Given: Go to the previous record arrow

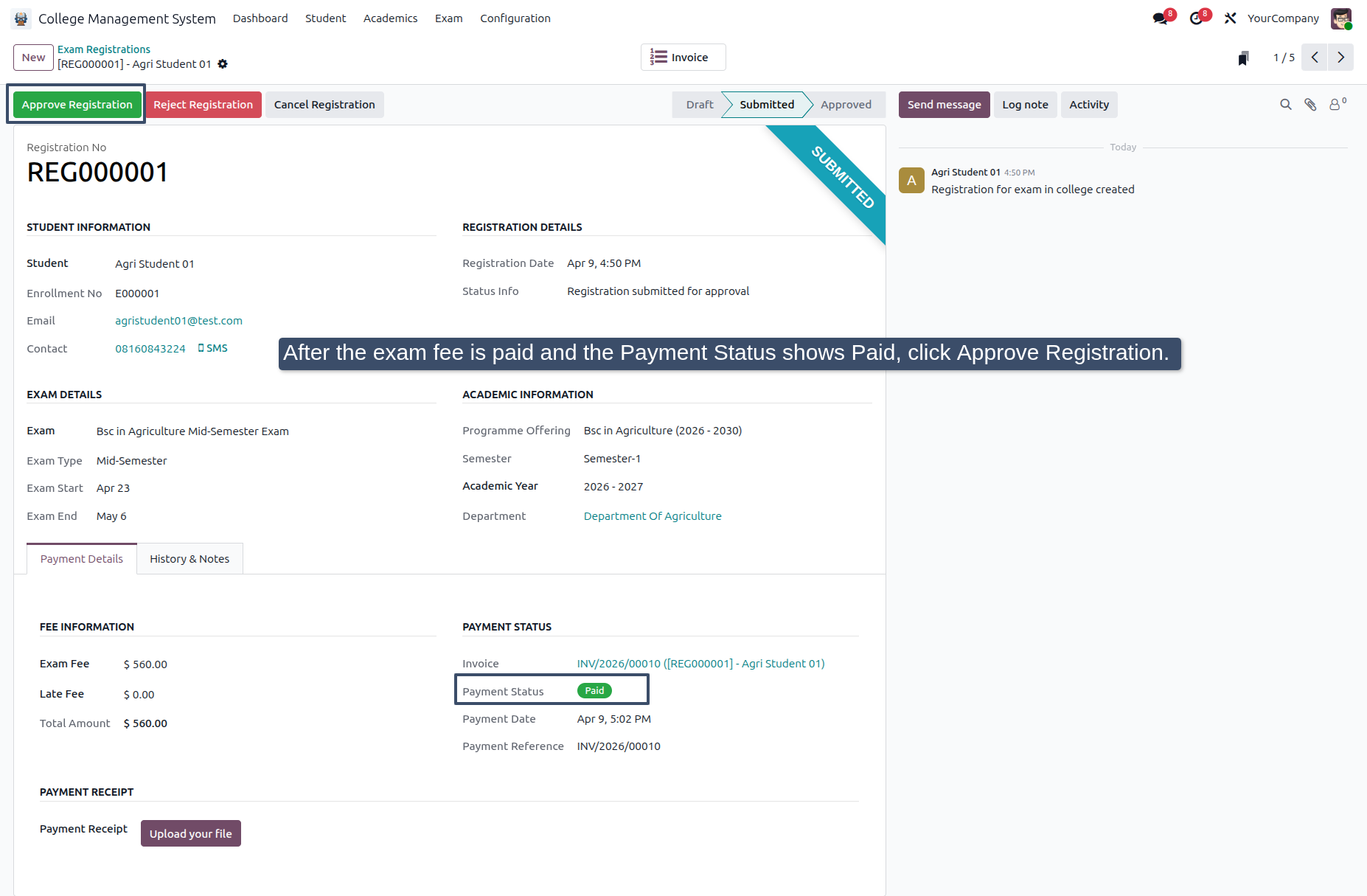Looking at the screenshot, I should tap(1315, 58).
